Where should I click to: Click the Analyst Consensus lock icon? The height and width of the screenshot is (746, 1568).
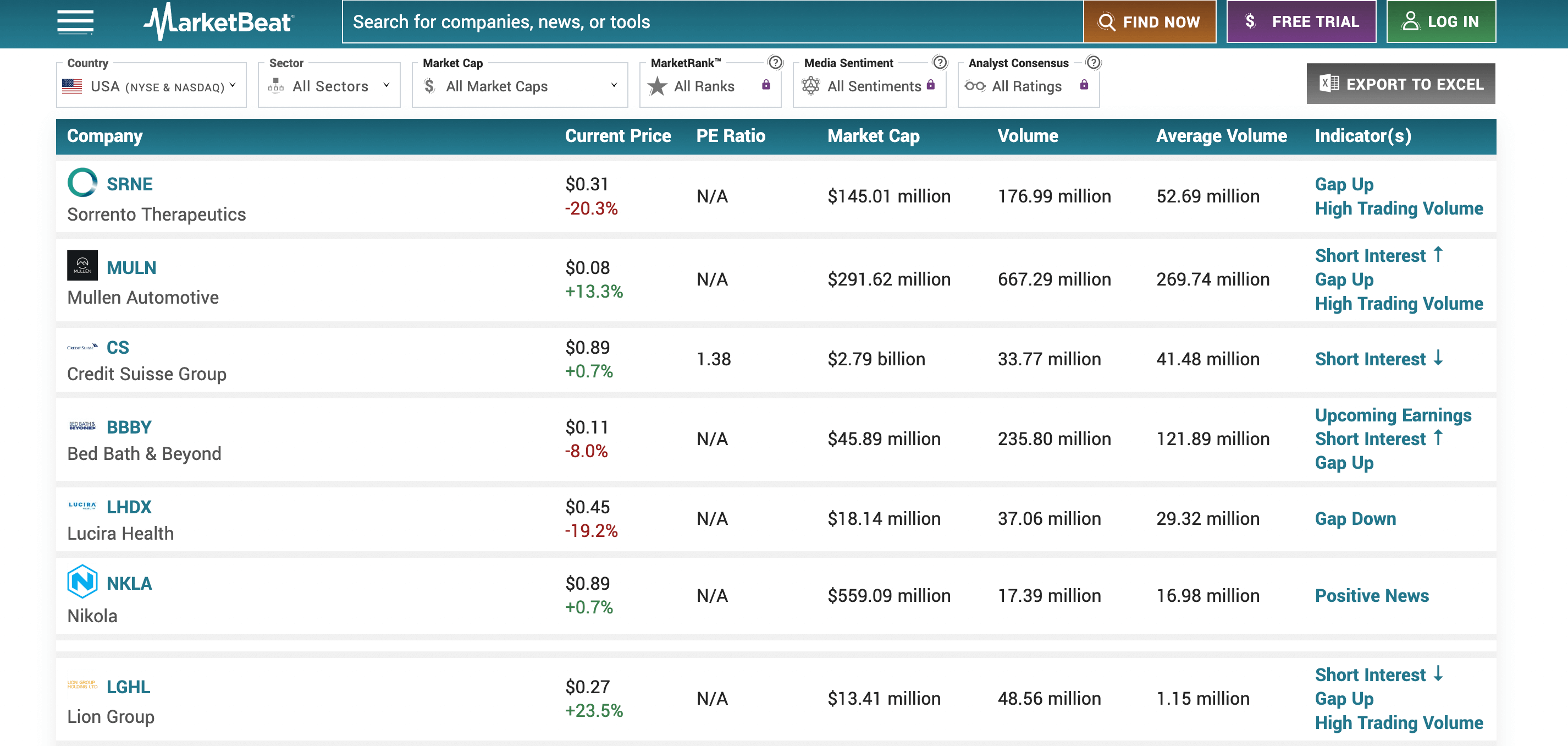point(1084,85)
